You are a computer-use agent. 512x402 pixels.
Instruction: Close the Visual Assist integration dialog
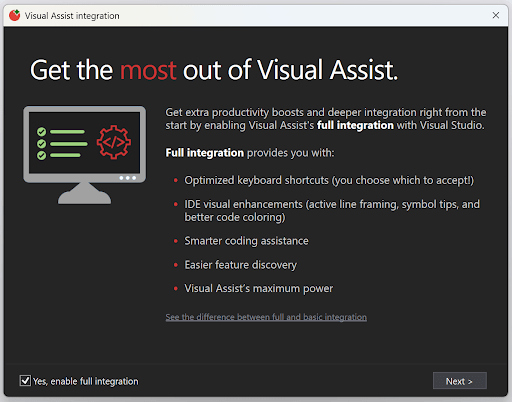pyautogui.click(x=496, y=15)
